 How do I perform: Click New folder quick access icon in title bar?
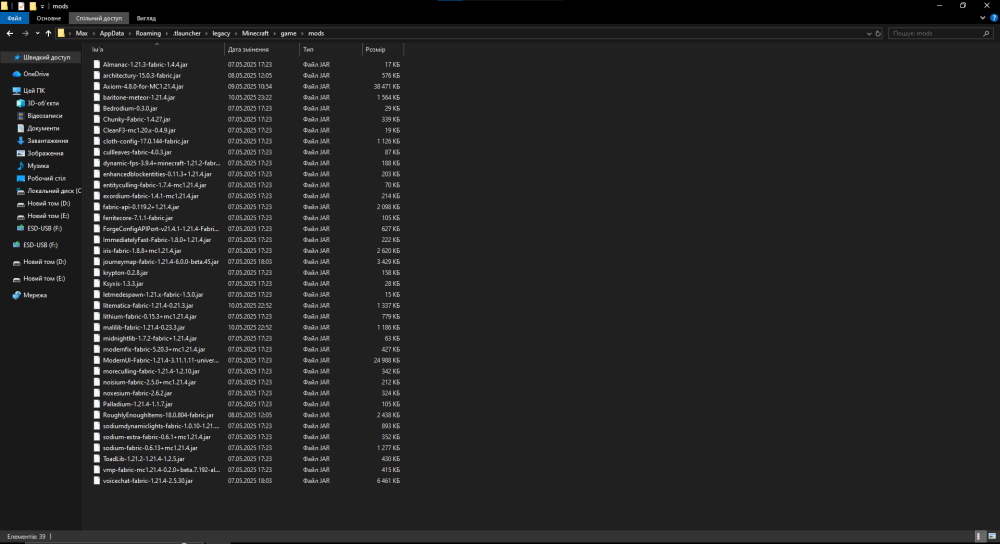(33, 6)
